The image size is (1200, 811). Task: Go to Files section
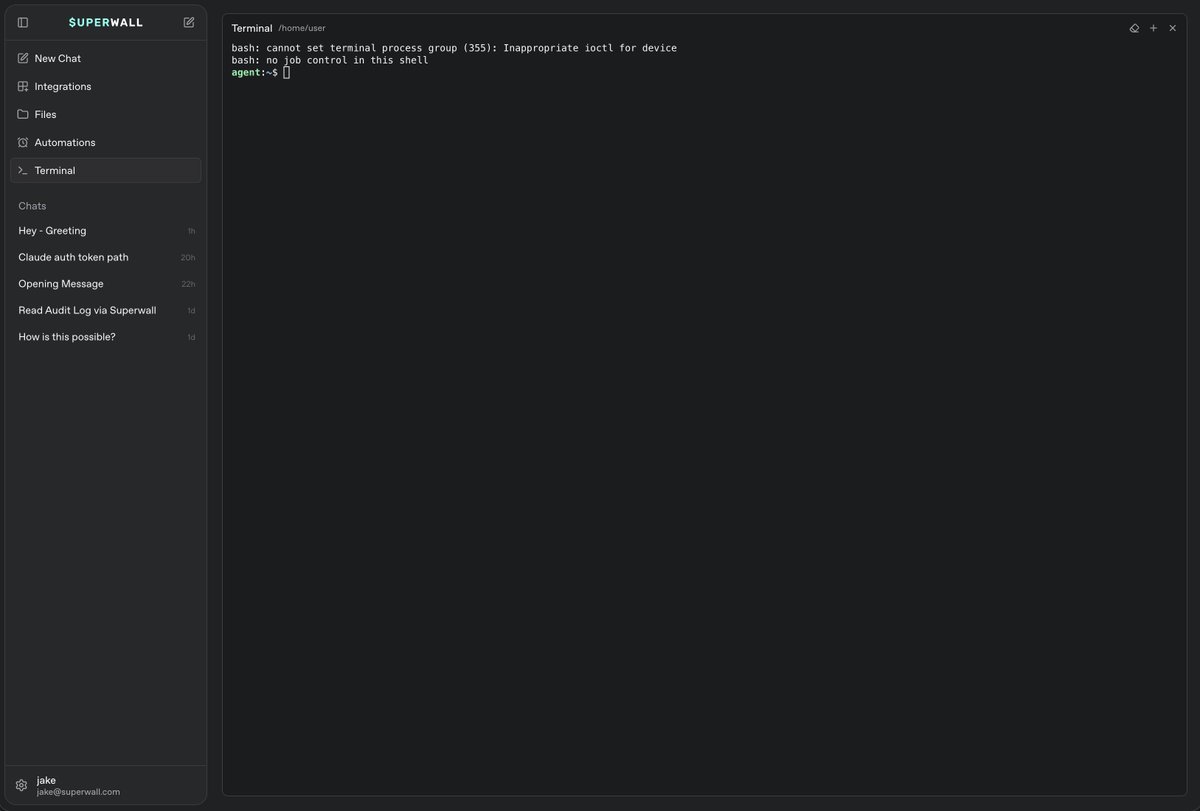(106, 114)
